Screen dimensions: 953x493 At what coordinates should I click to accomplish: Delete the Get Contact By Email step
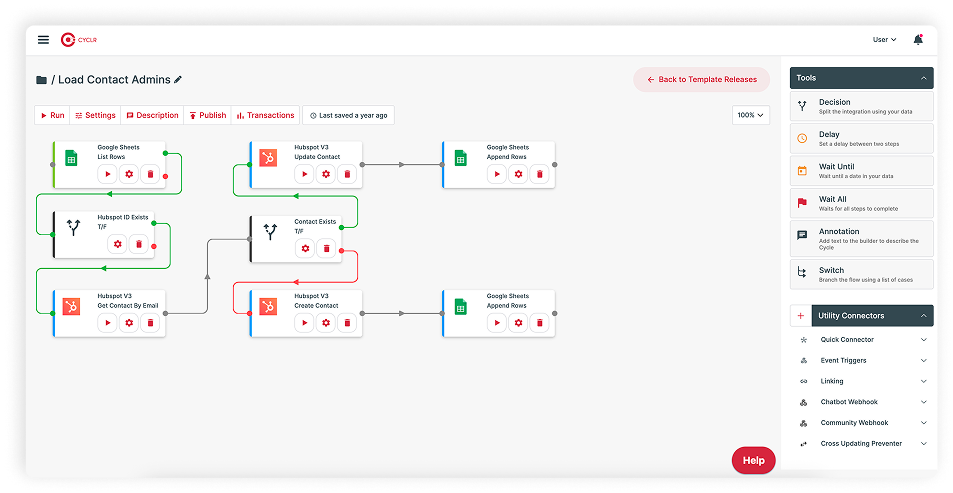click(150, 322)
